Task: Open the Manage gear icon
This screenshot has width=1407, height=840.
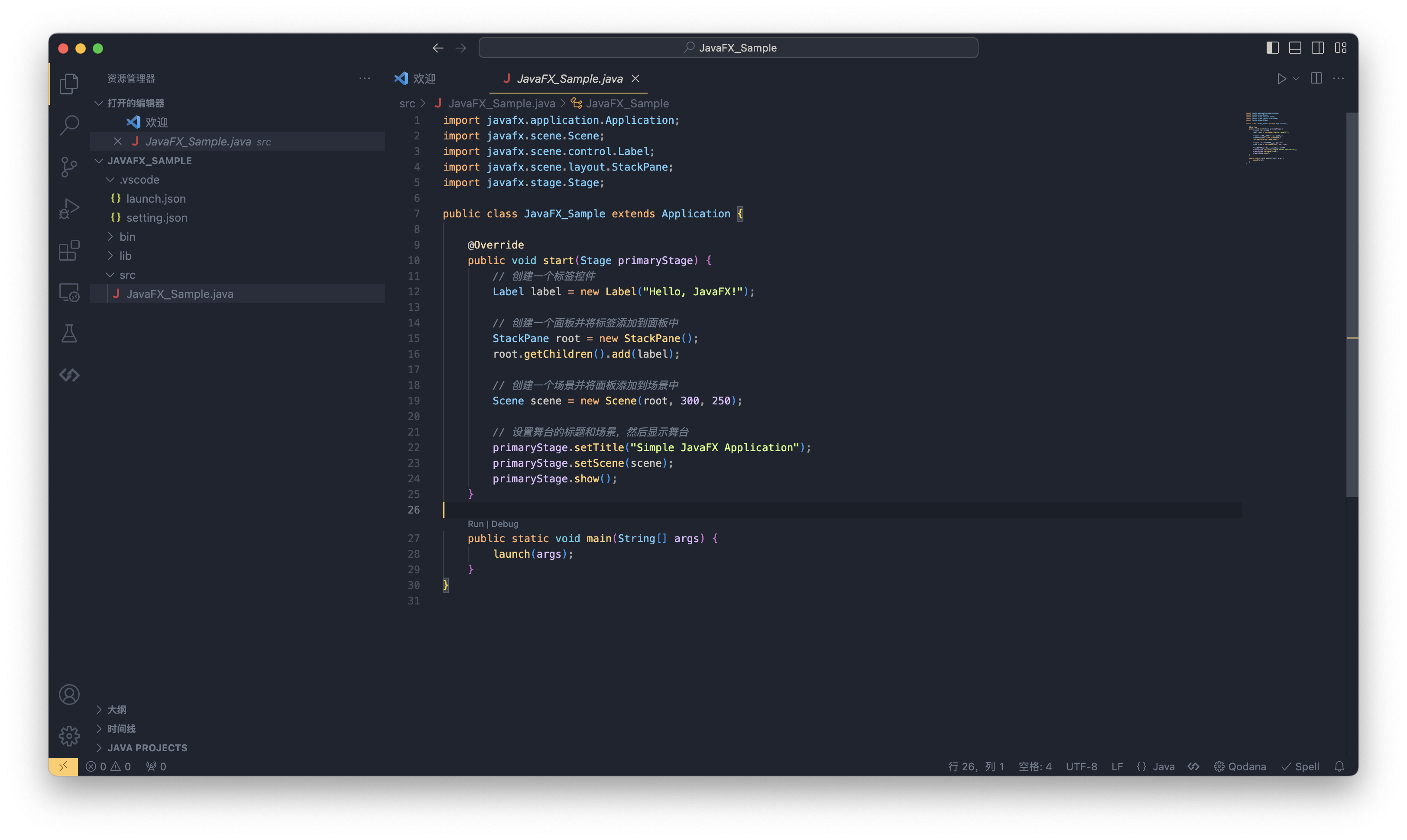Action: 69,736
